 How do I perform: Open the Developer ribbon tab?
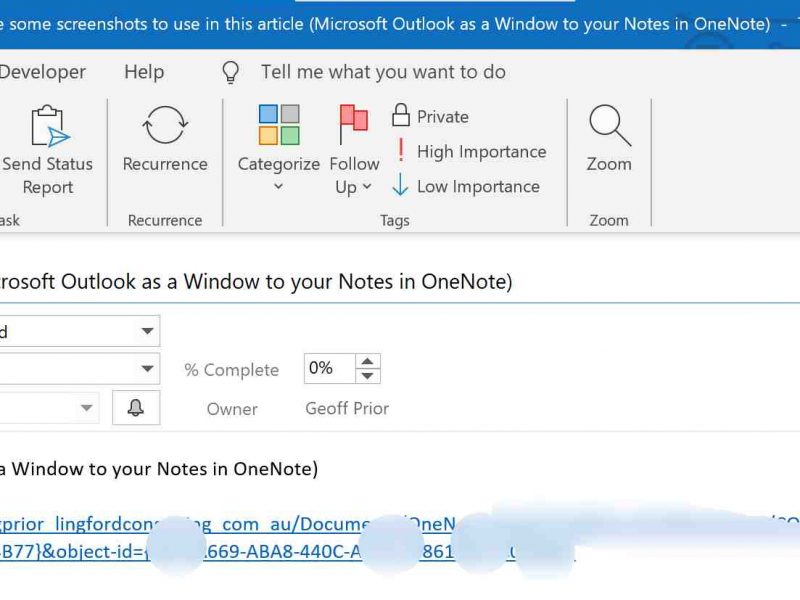point(42,72)
